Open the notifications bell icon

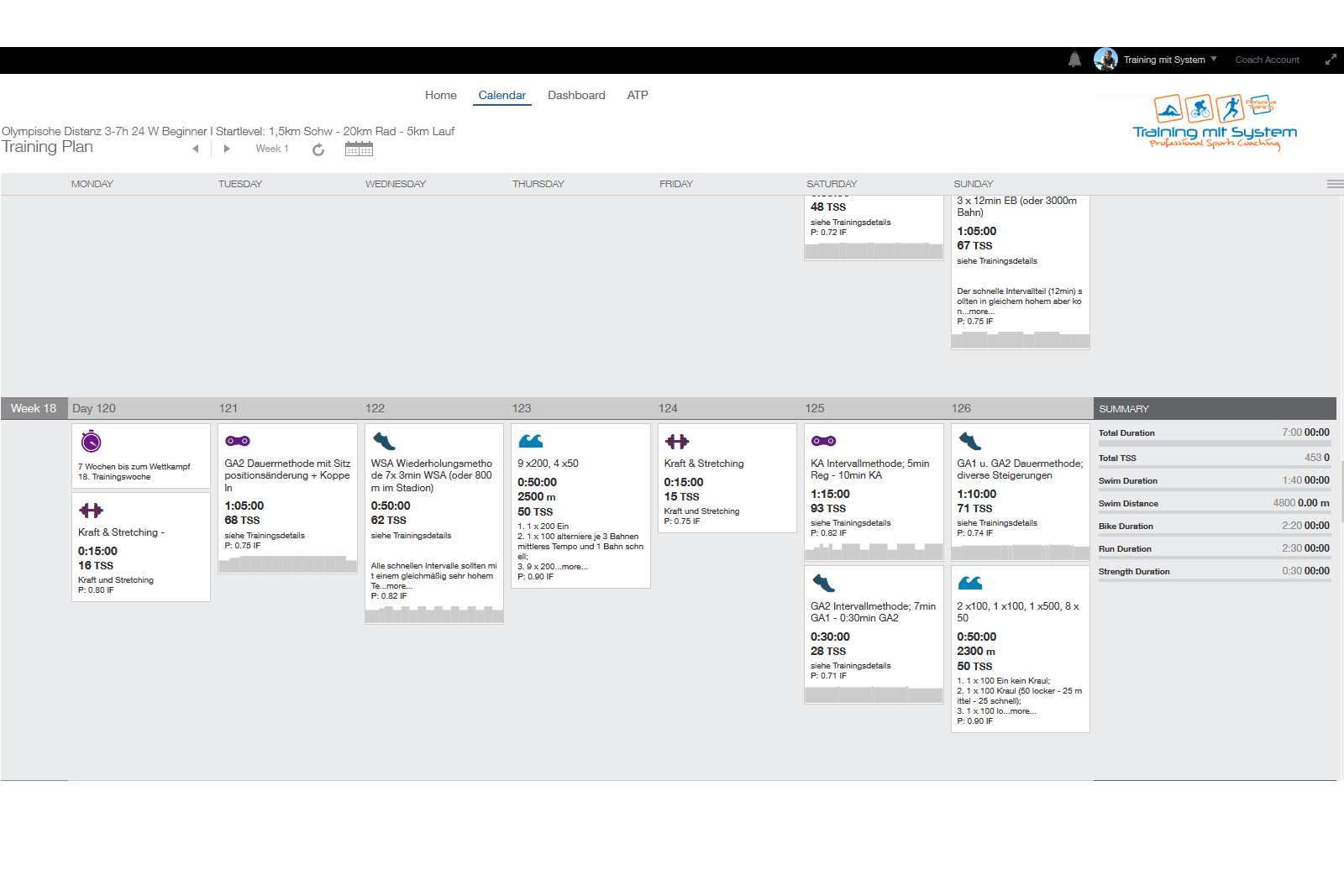(x=1074, y=60)
